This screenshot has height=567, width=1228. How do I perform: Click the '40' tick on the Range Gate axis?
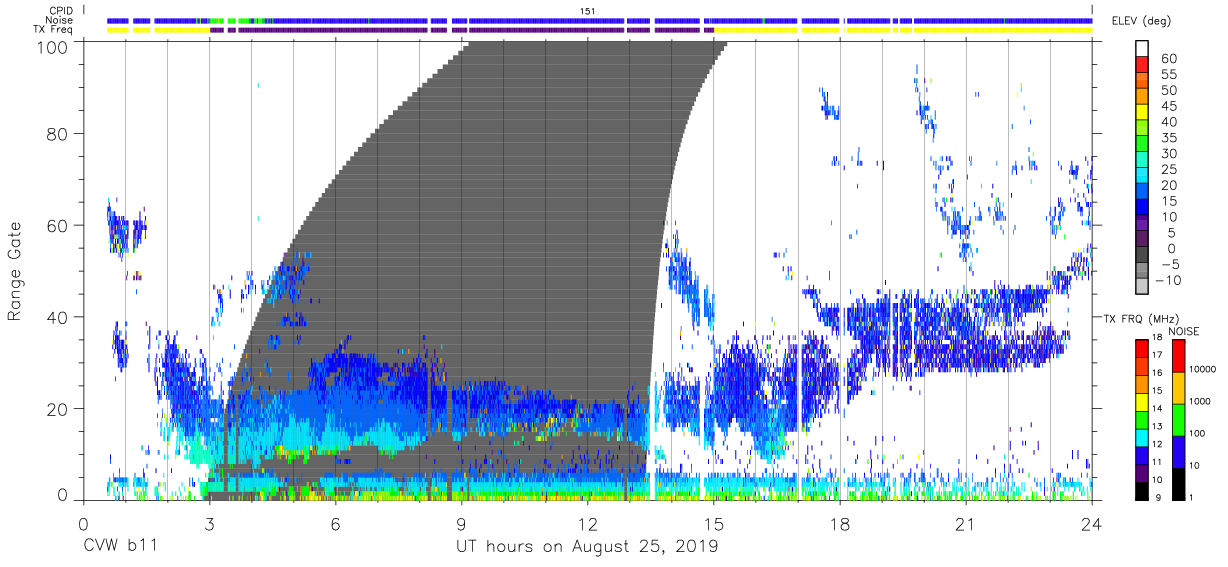58,316
